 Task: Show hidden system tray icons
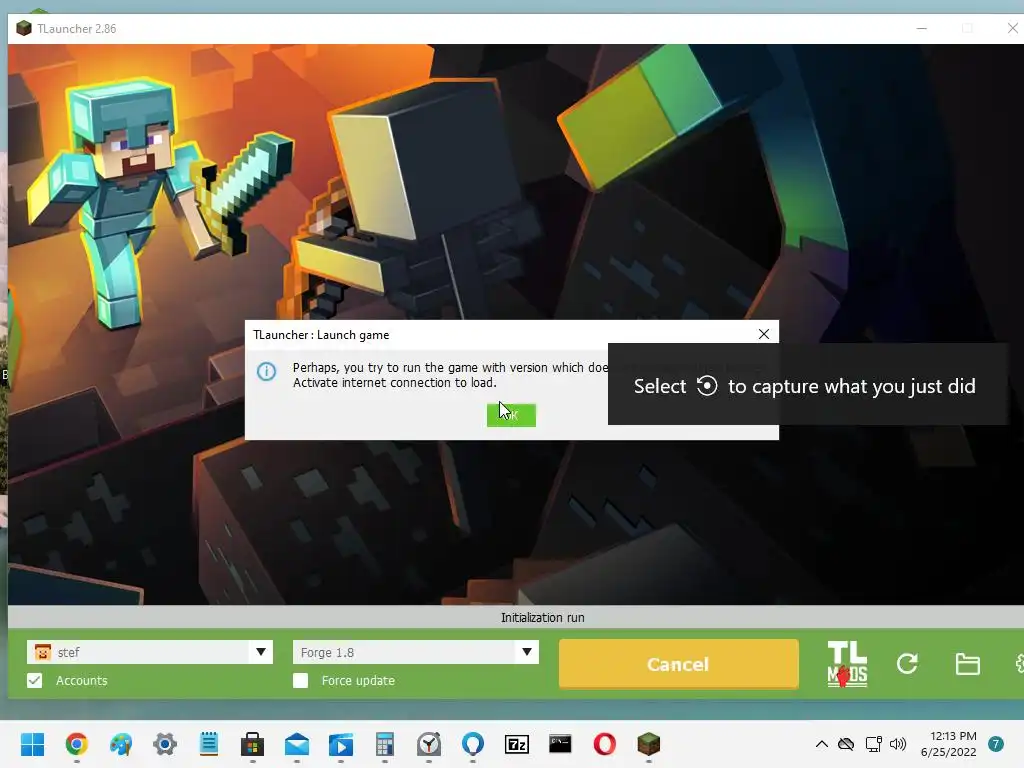tap(822, 744)
